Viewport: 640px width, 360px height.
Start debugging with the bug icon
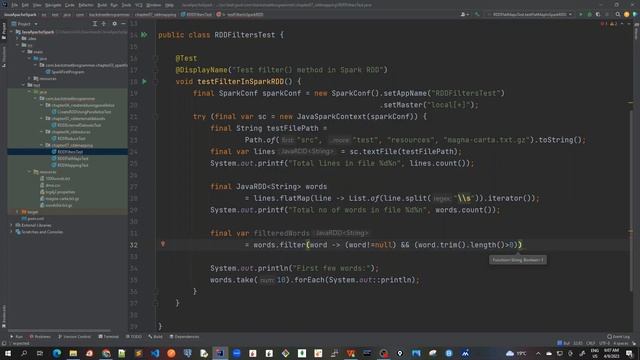pos(589,14)
